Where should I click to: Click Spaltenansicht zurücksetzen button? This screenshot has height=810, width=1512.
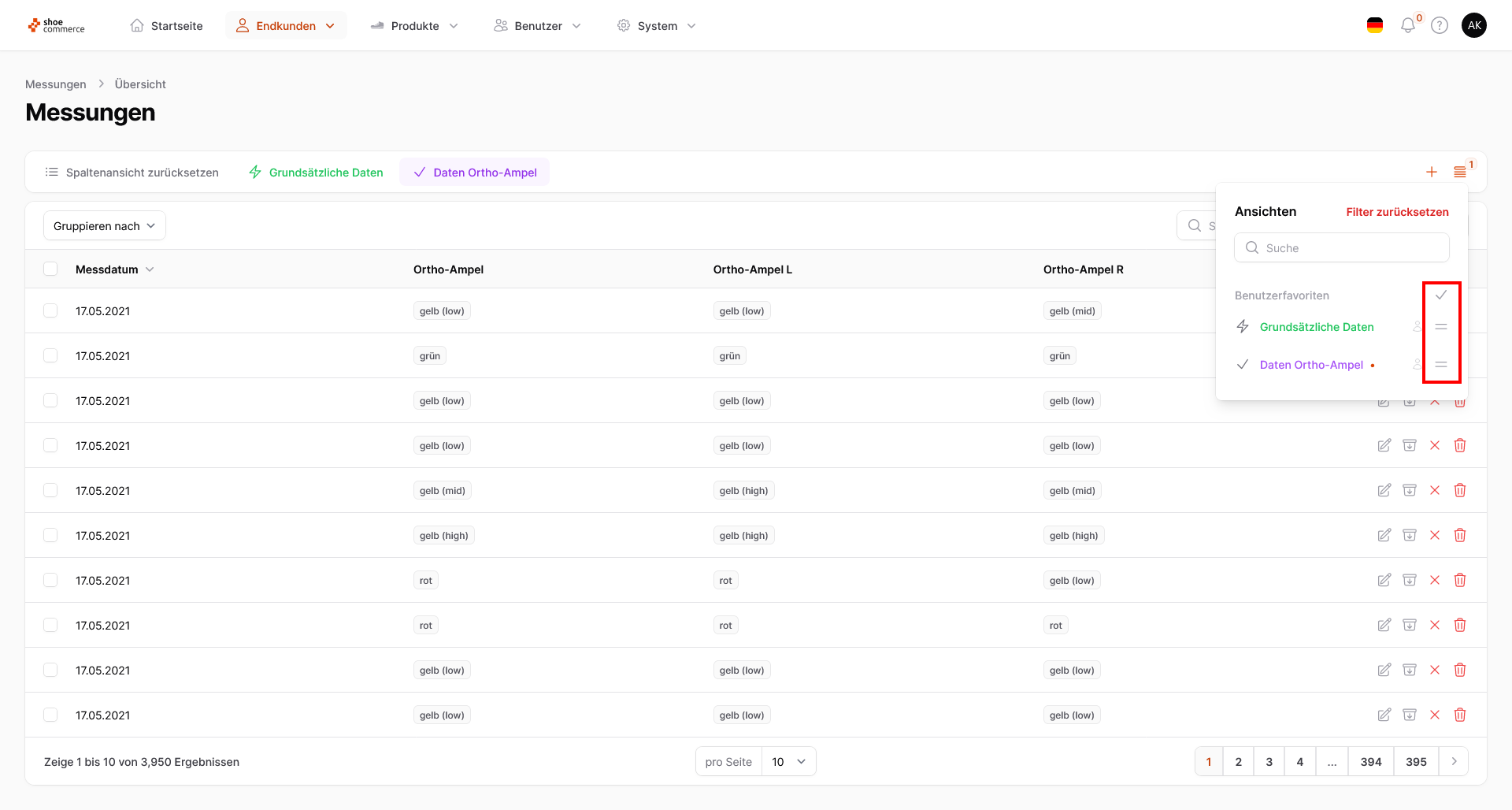(x=132, y=173)
